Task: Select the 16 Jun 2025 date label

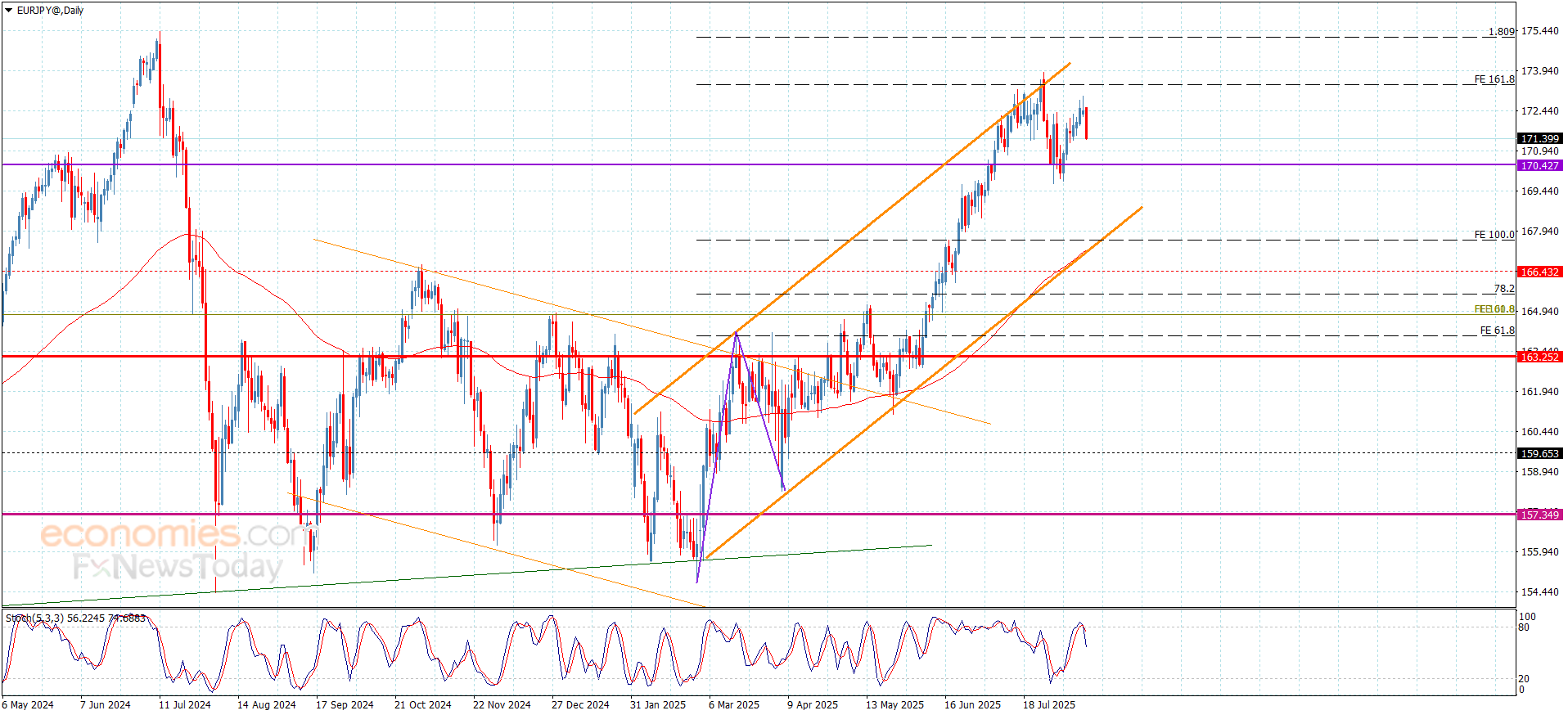Action: point(972,705)
